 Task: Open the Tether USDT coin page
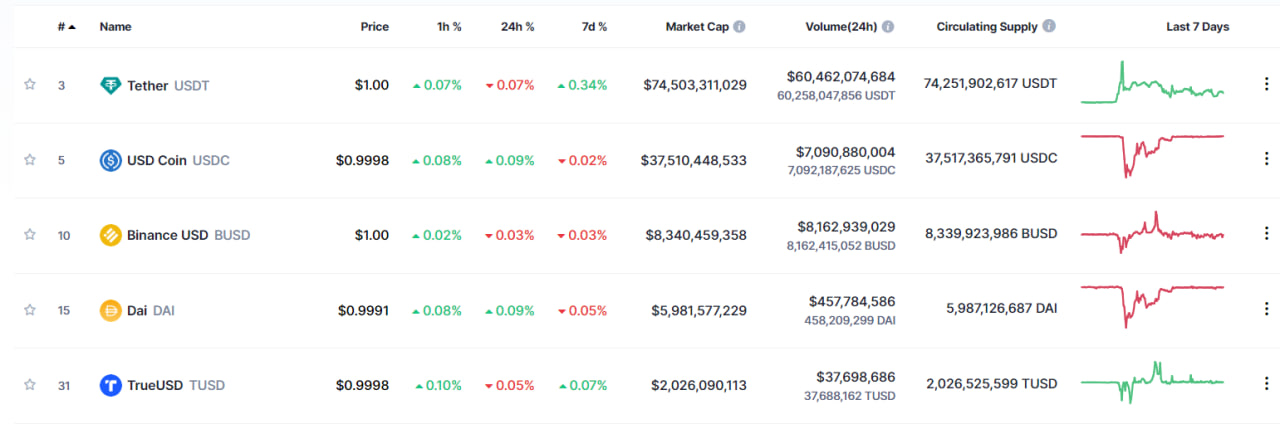168,86
